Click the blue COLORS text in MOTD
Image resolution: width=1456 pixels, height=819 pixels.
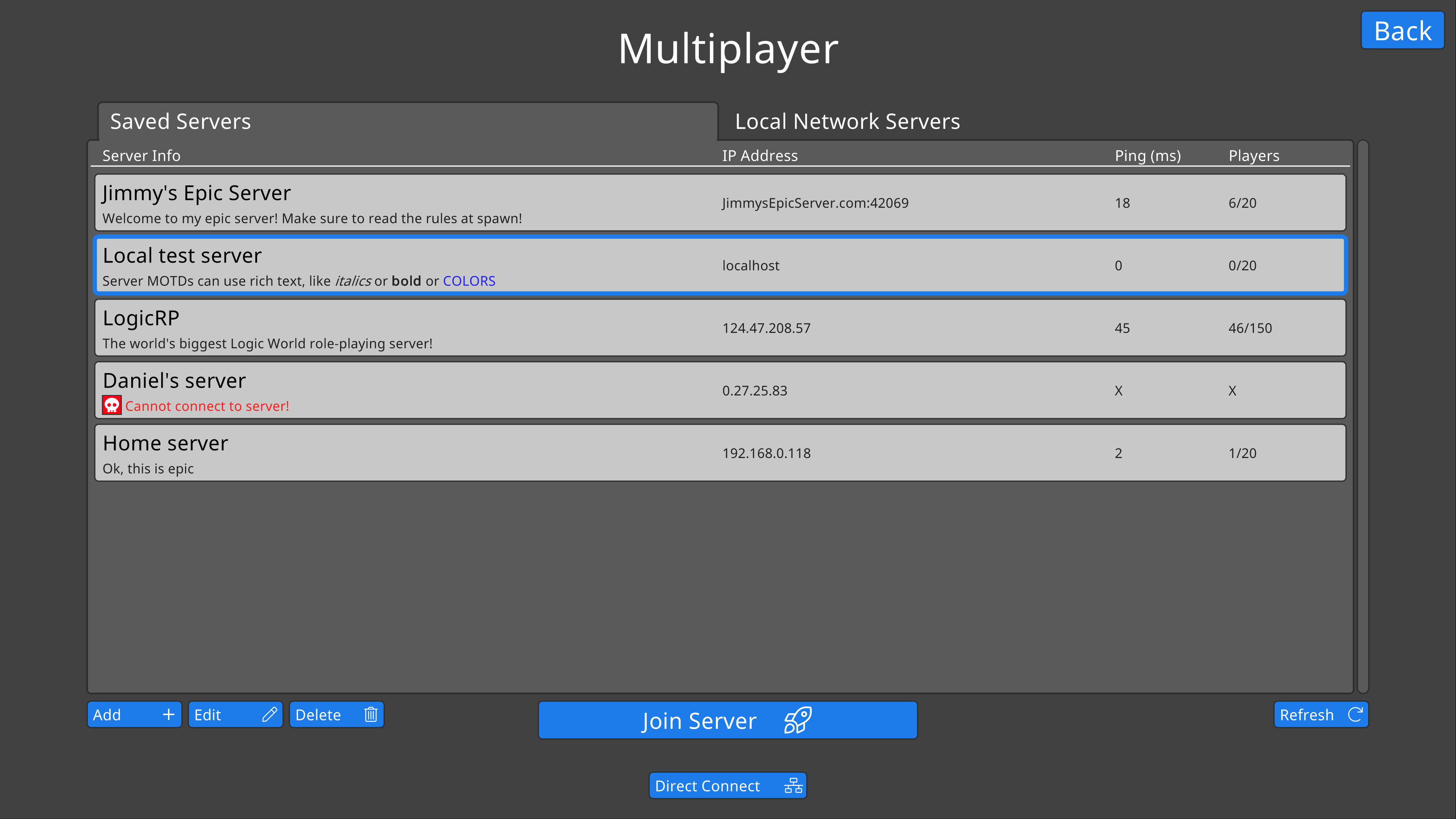point(469,281)
